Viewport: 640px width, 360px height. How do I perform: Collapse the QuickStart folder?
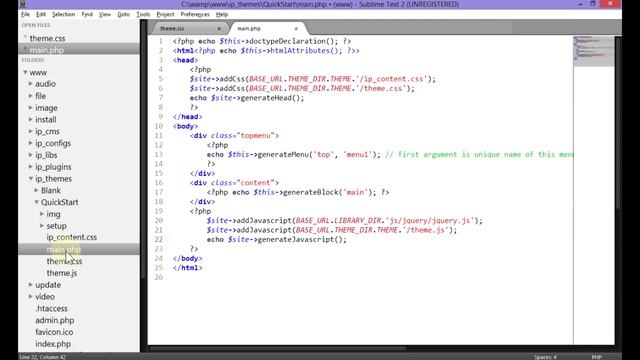(36, 202)
